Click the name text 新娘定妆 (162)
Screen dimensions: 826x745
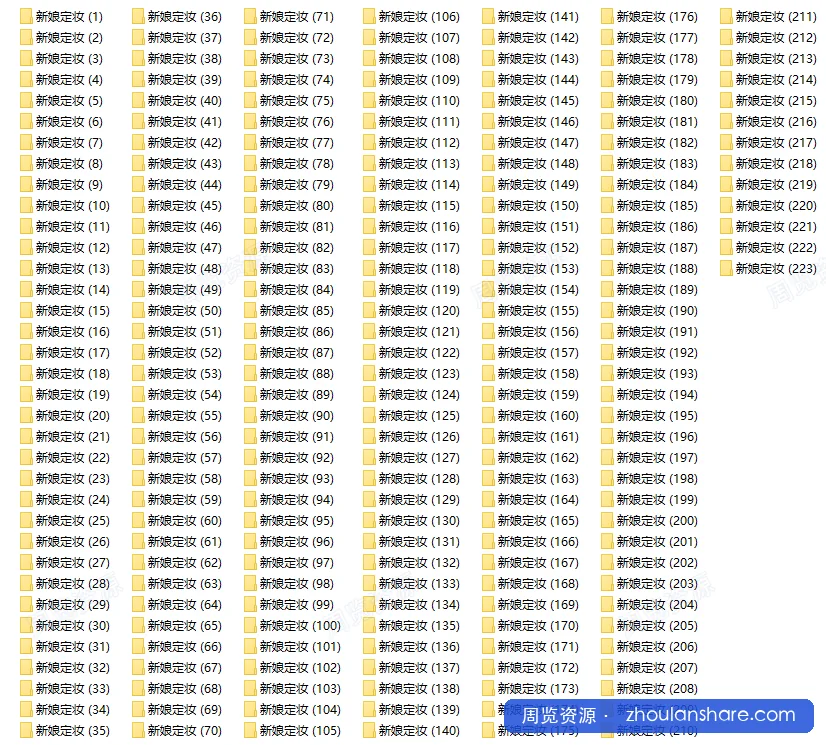click(x=538, y=457)
